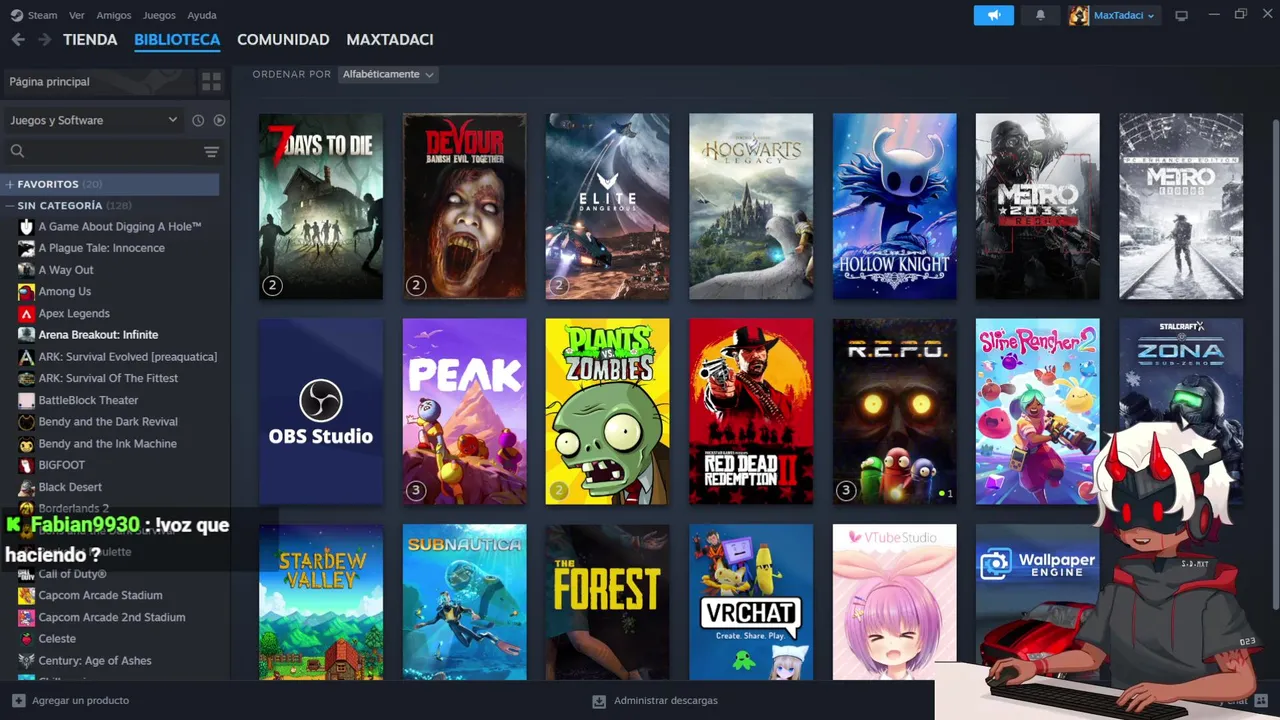Switch to grid collections view icon

click(211, 82)
